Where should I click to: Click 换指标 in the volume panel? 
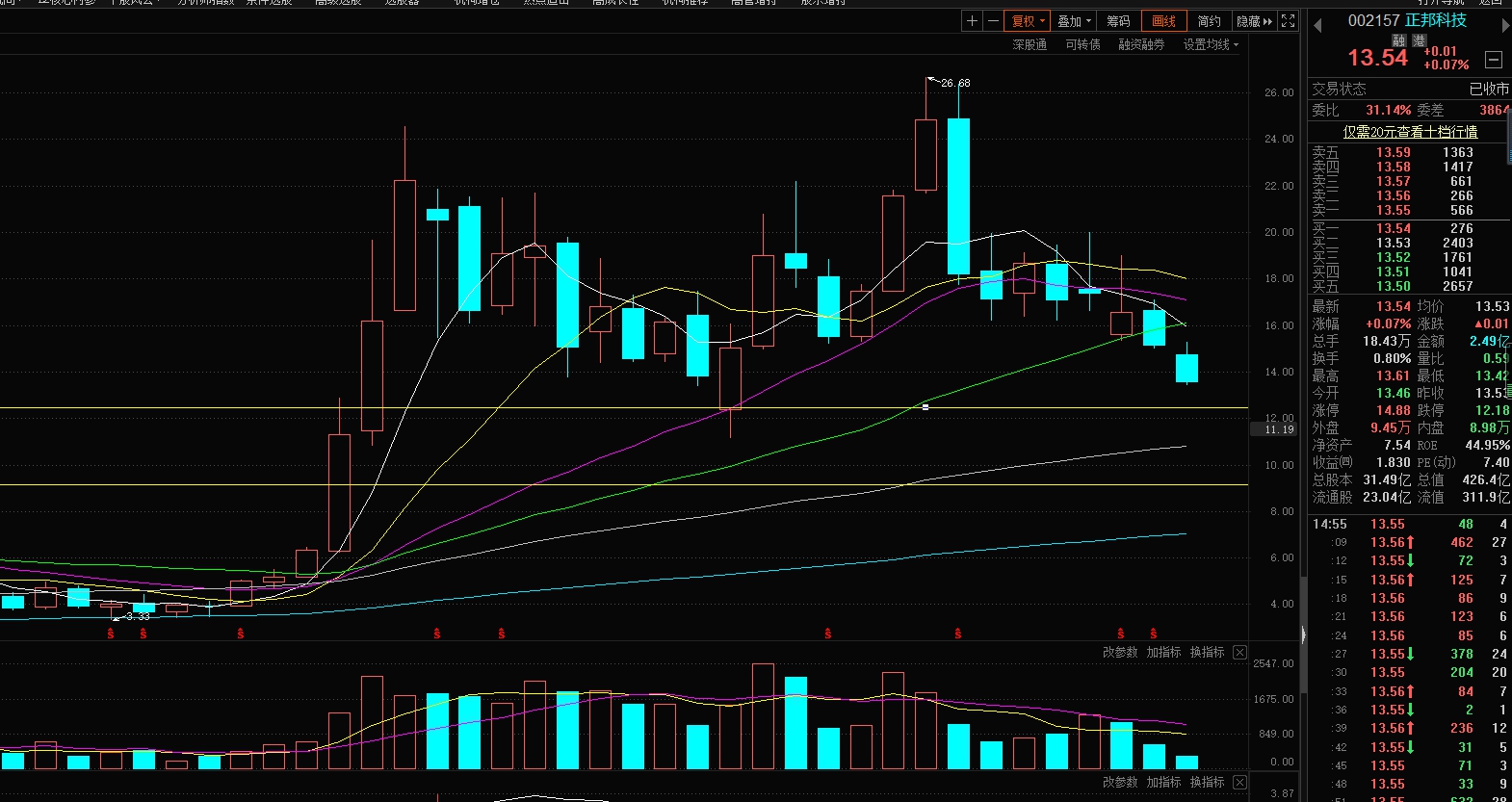1207,653
